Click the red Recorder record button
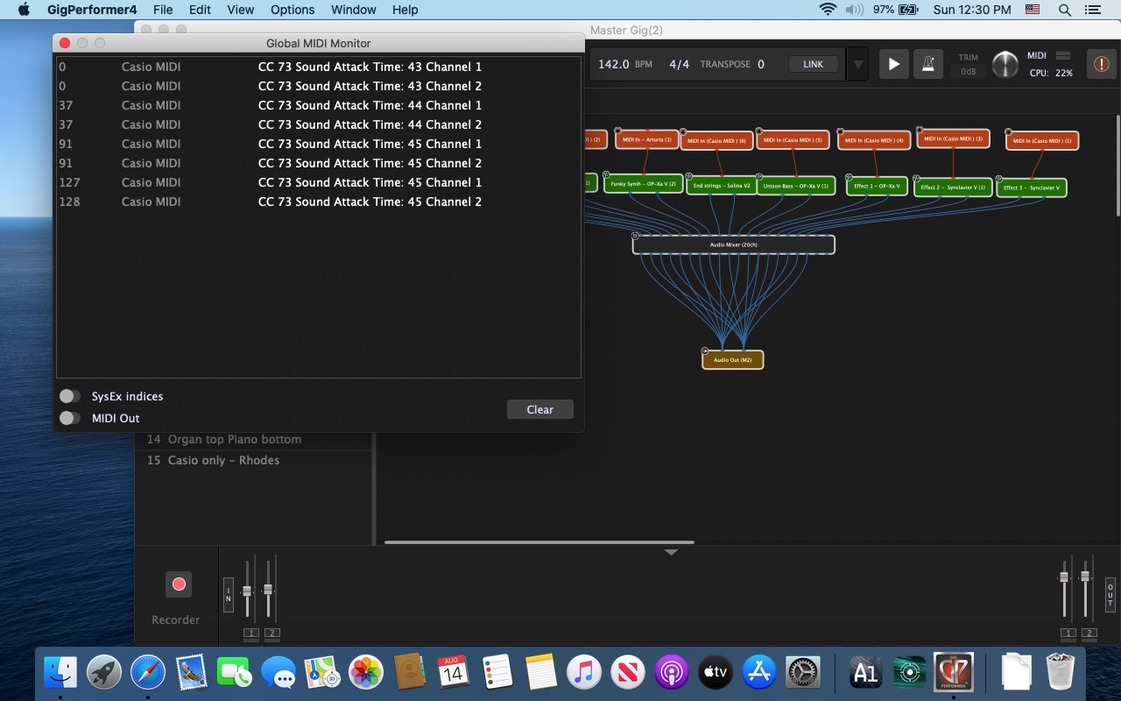Viewport: 1121px width, 701px height. (179, 585)
